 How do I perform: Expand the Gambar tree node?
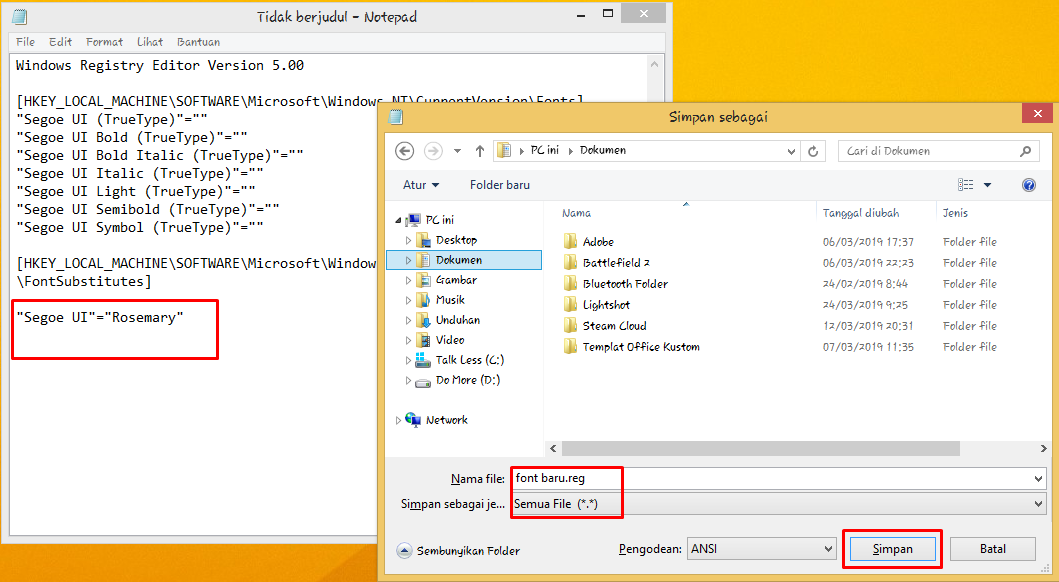[x=408, y=280]
